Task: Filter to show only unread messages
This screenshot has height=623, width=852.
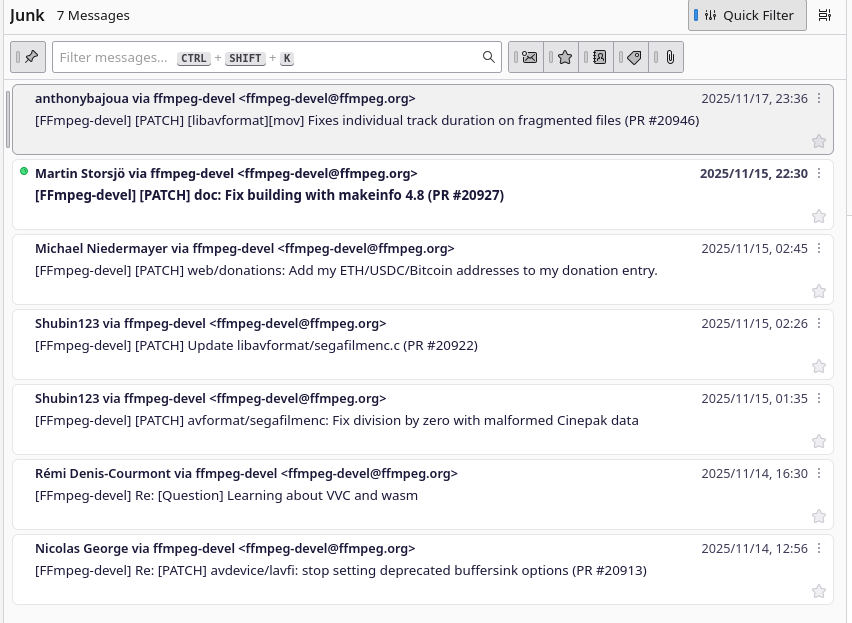Action: point(529,57)
